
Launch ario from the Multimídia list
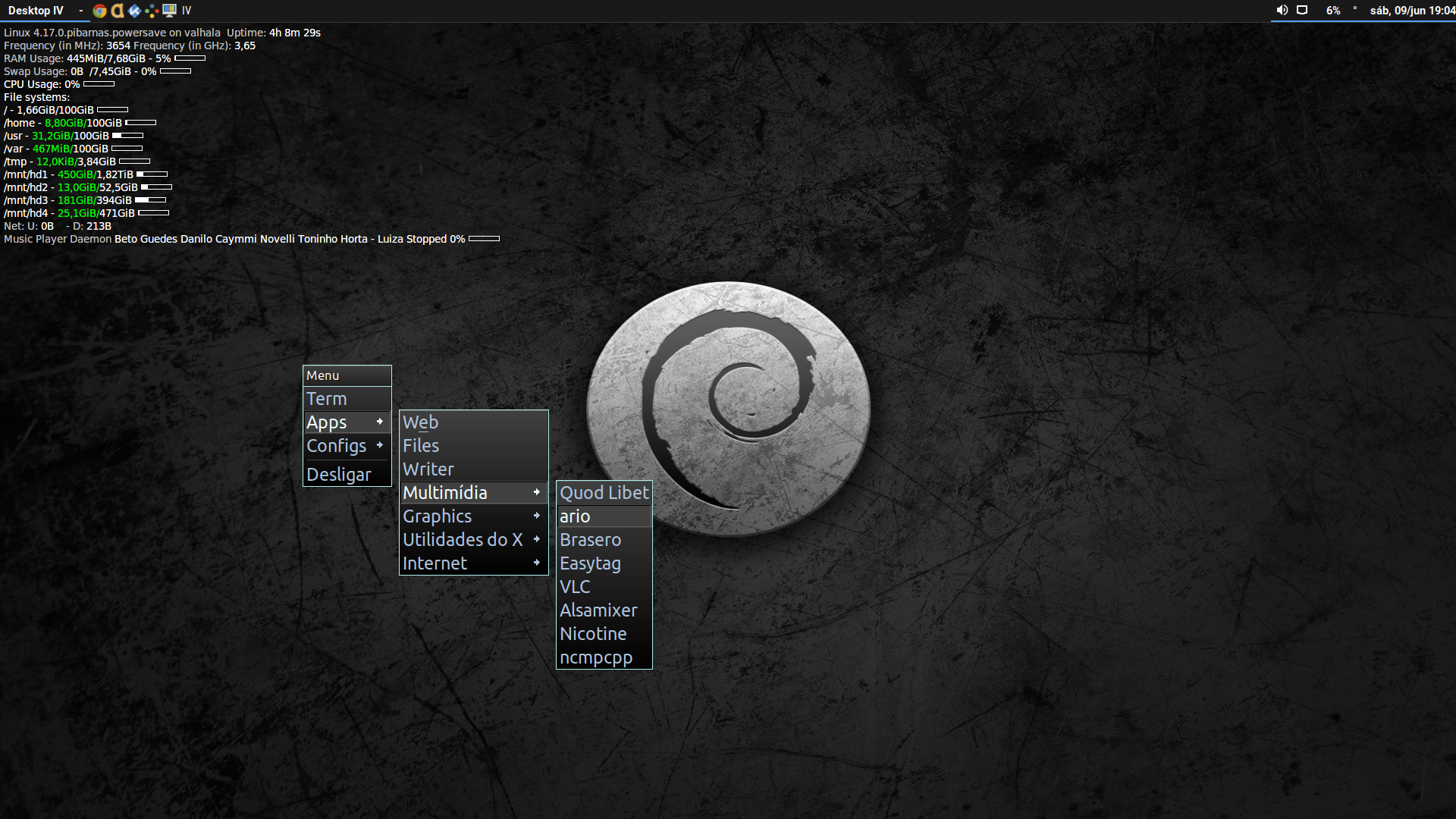(x=604, y=516)
